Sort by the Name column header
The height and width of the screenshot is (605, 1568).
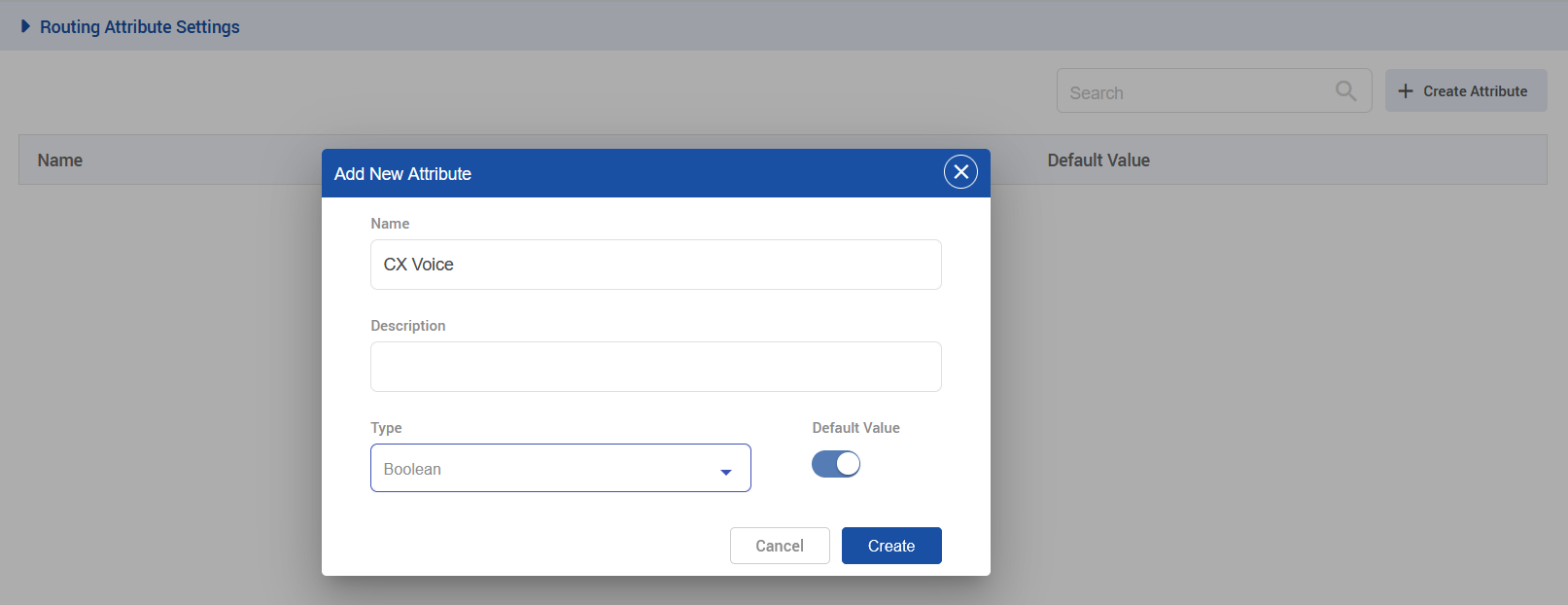(60, 160)
